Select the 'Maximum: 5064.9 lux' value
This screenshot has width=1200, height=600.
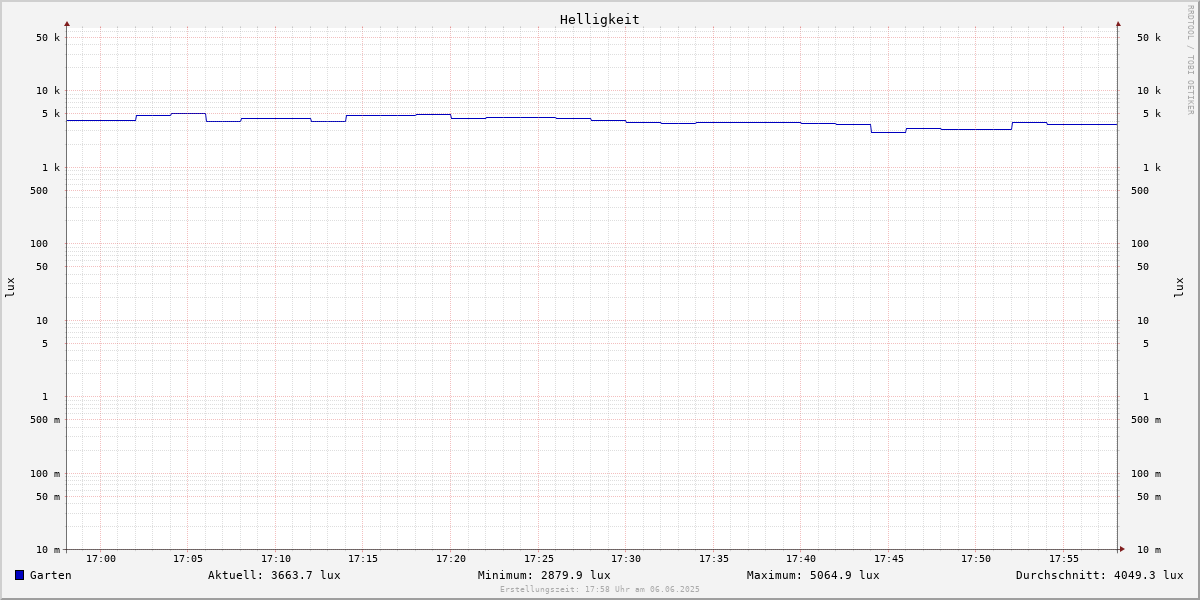pyautogui.click(x=813, y=575)
